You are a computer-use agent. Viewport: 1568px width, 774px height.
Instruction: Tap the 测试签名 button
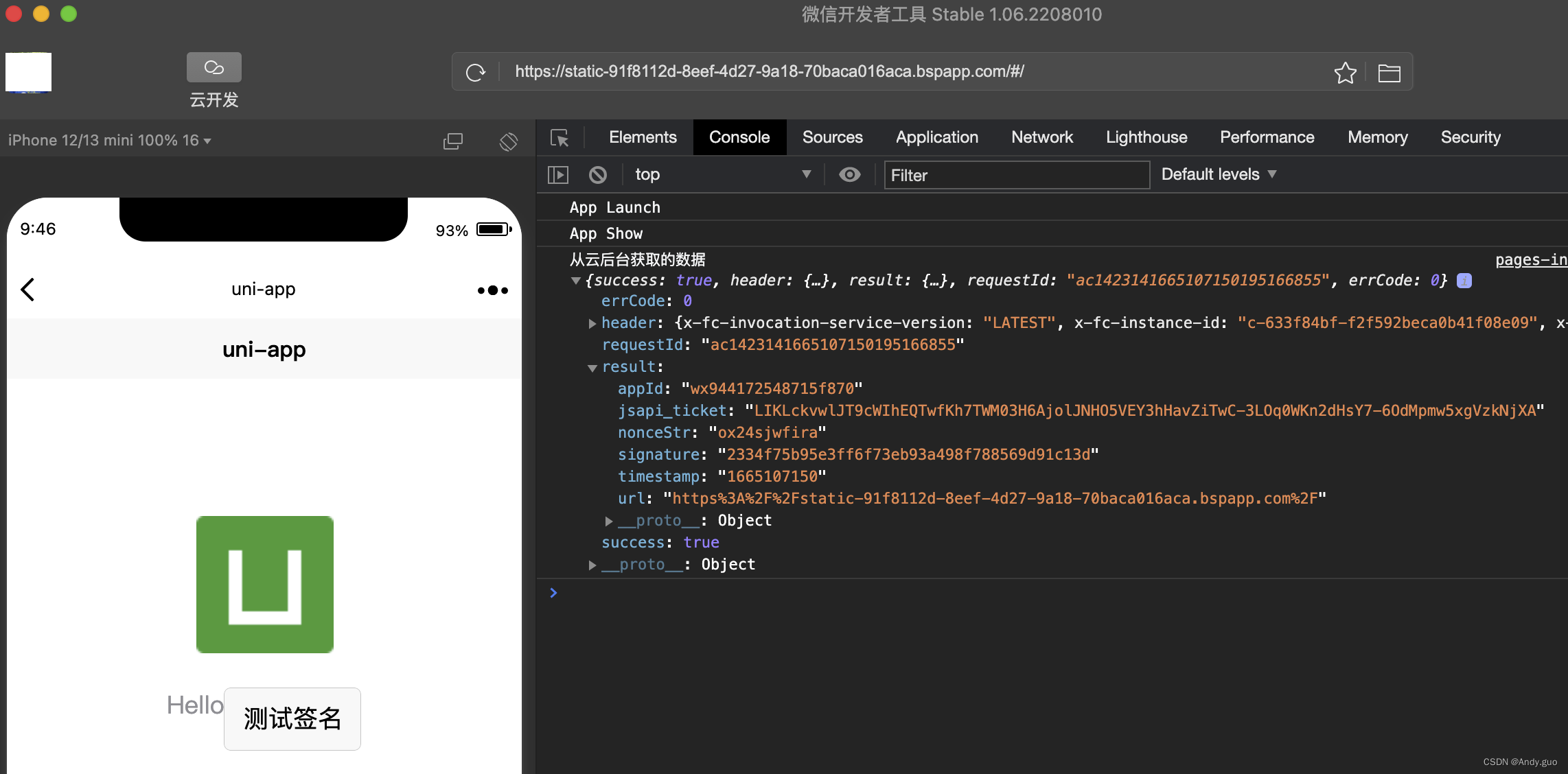(x=292, y=718)
